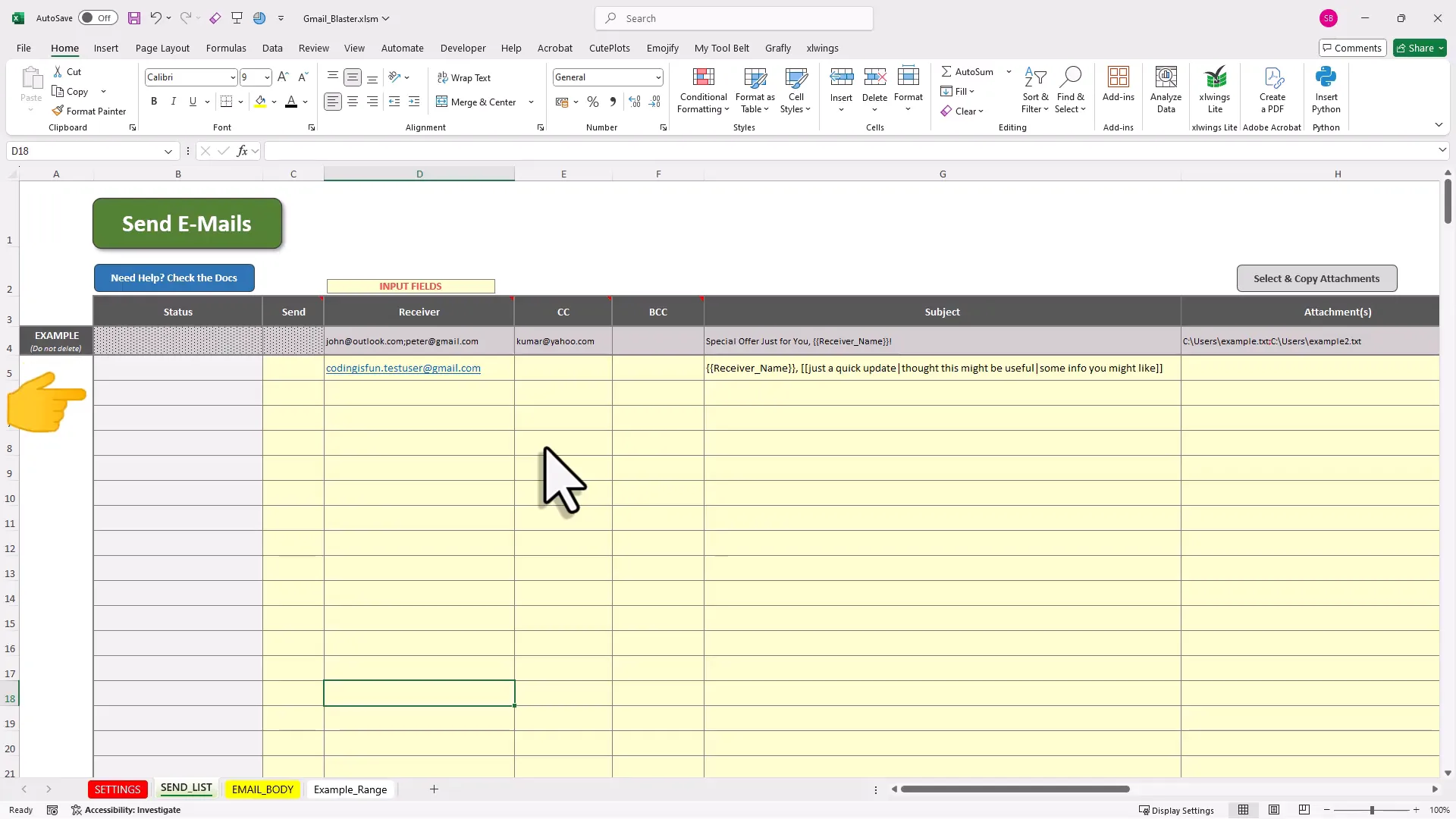Screen dimensions: 1456x819
Task: Switch to the Formulas ribbon tab
Action: 226,48
